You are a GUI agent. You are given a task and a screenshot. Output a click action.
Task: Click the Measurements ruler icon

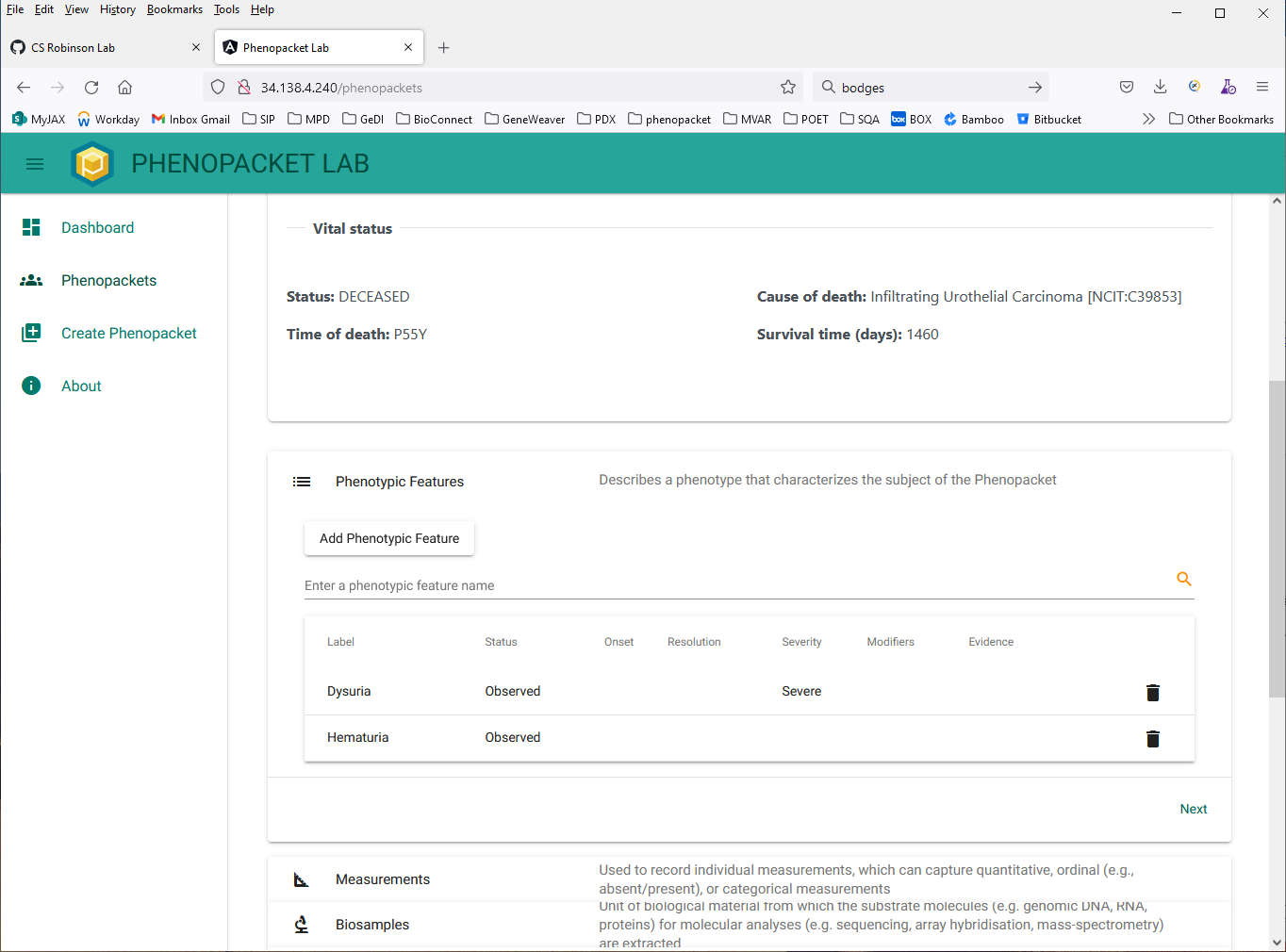click(x=301, y=878)
